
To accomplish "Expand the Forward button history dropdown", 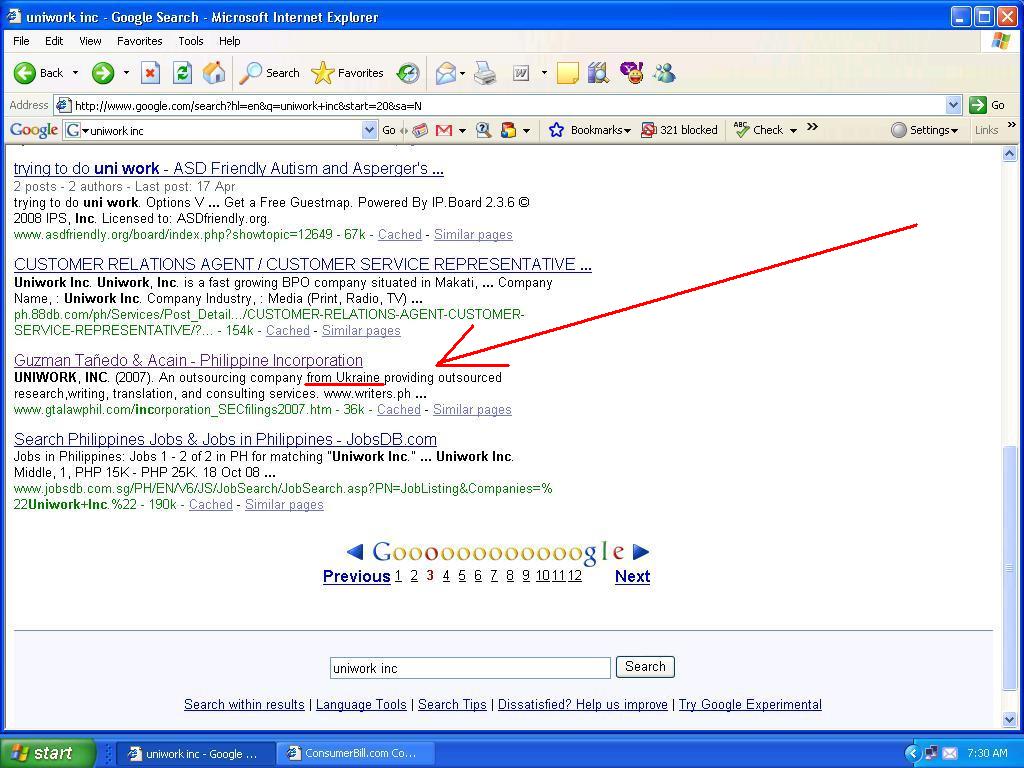I will tap(126, 73).
